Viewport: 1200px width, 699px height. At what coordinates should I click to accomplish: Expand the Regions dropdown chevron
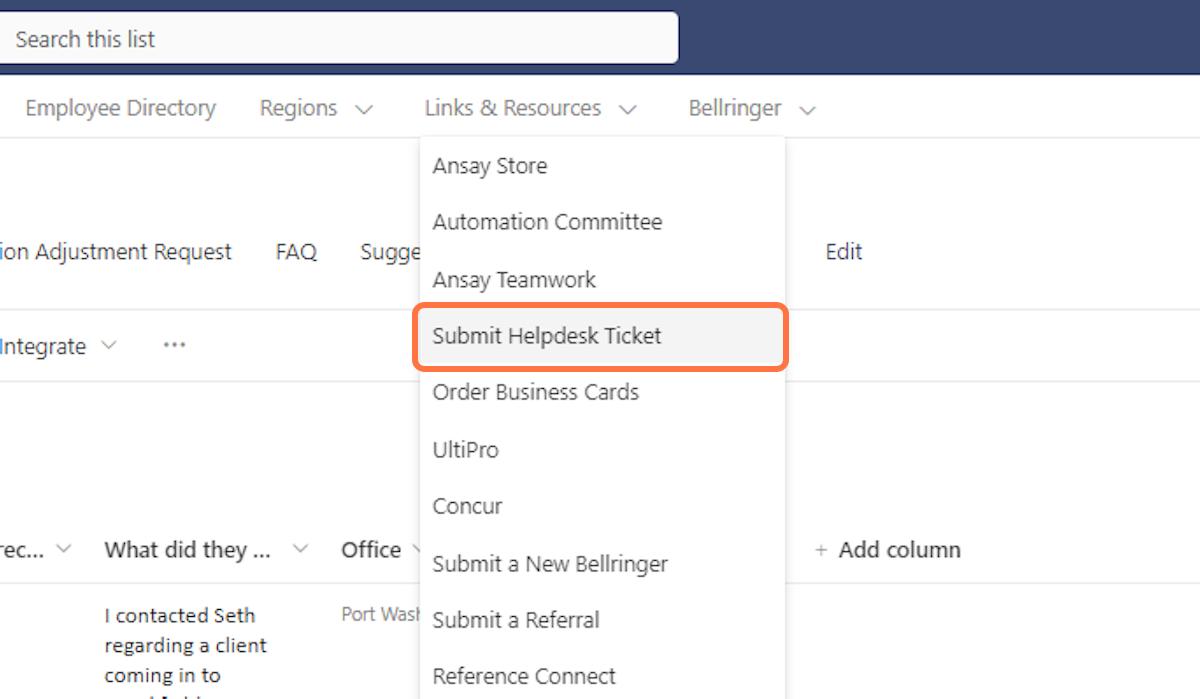pyautogui.click(x=365, y=109)
